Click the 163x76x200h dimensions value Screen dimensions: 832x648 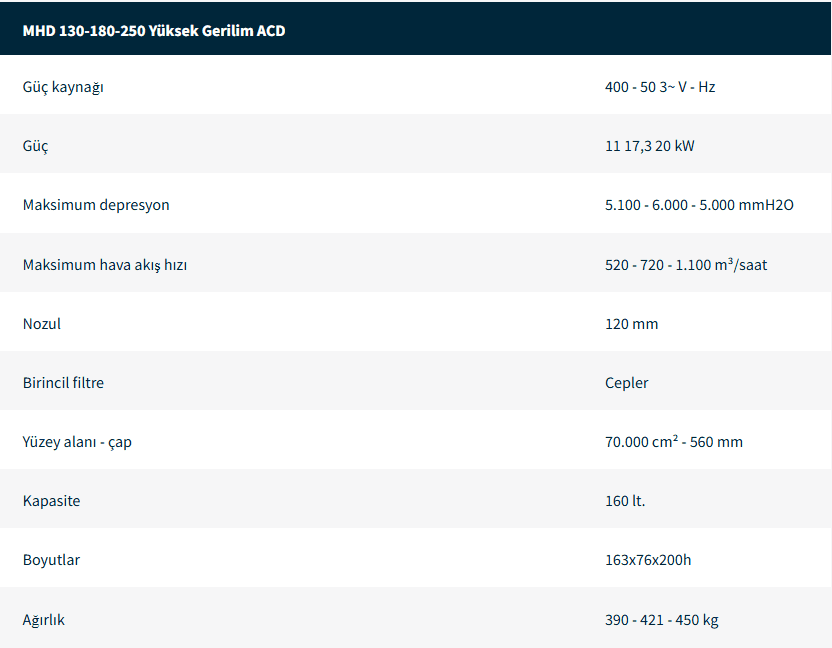tap(647, 560)
